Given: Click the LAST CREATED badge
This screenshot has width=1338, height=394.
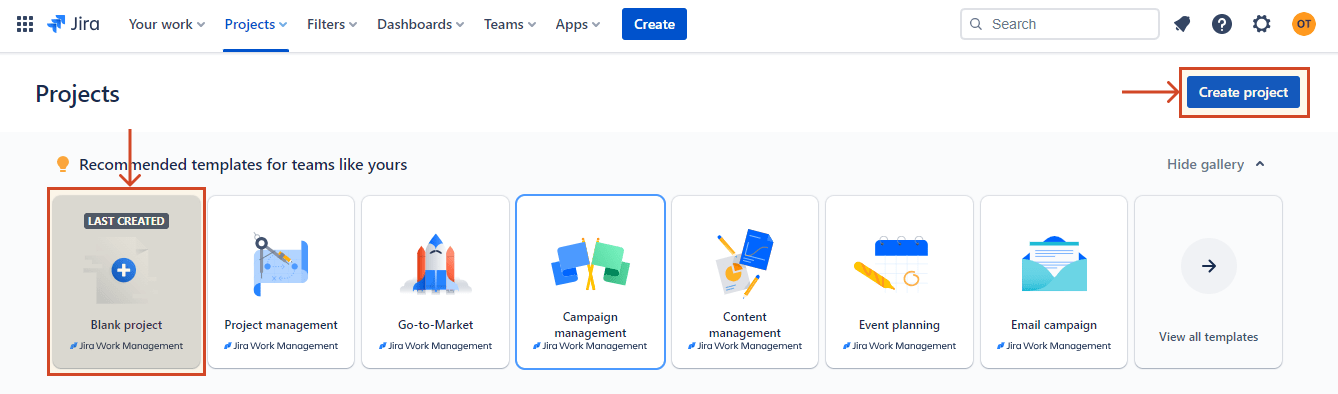Looking at the screenshot, I should (126, 221).
